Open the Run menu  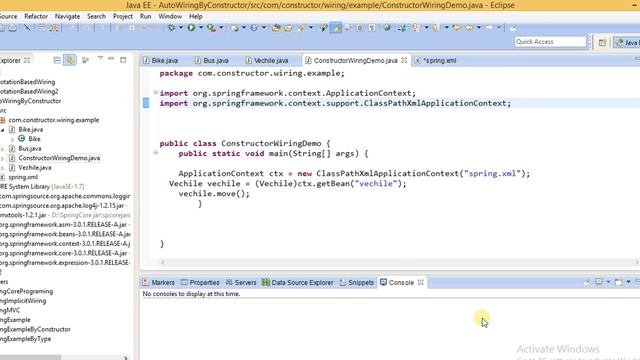(x=145, y=16)
